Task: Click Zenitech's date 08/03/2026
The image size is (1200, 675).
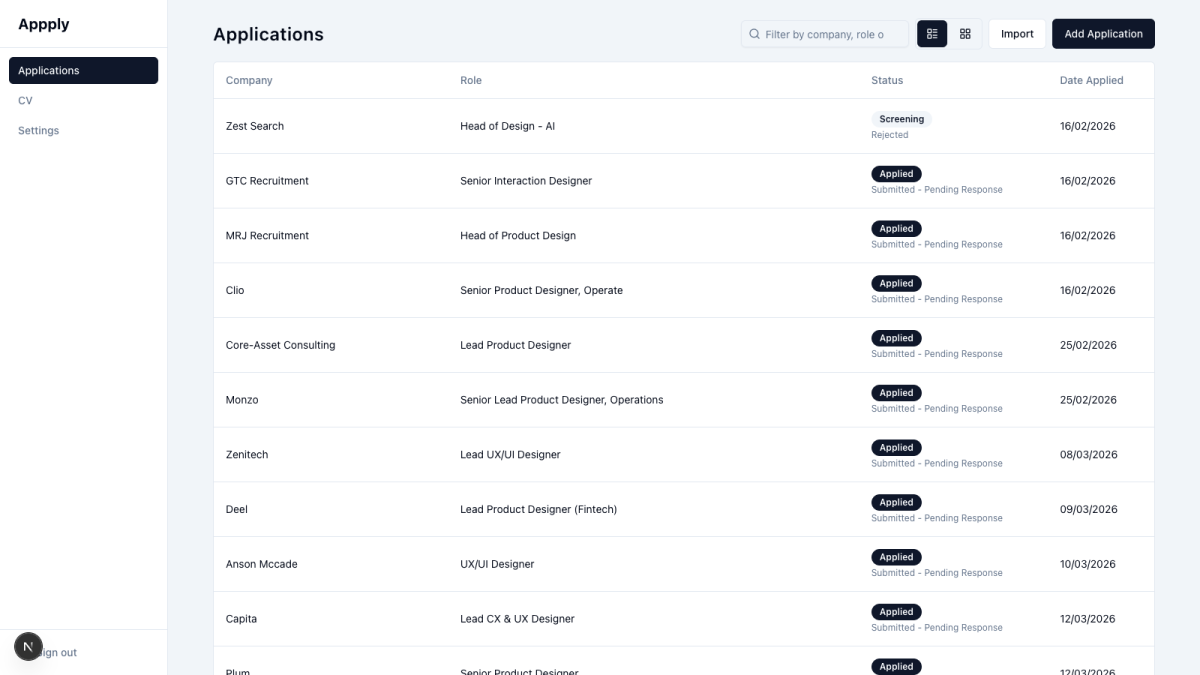Action: coord(1087,455)
